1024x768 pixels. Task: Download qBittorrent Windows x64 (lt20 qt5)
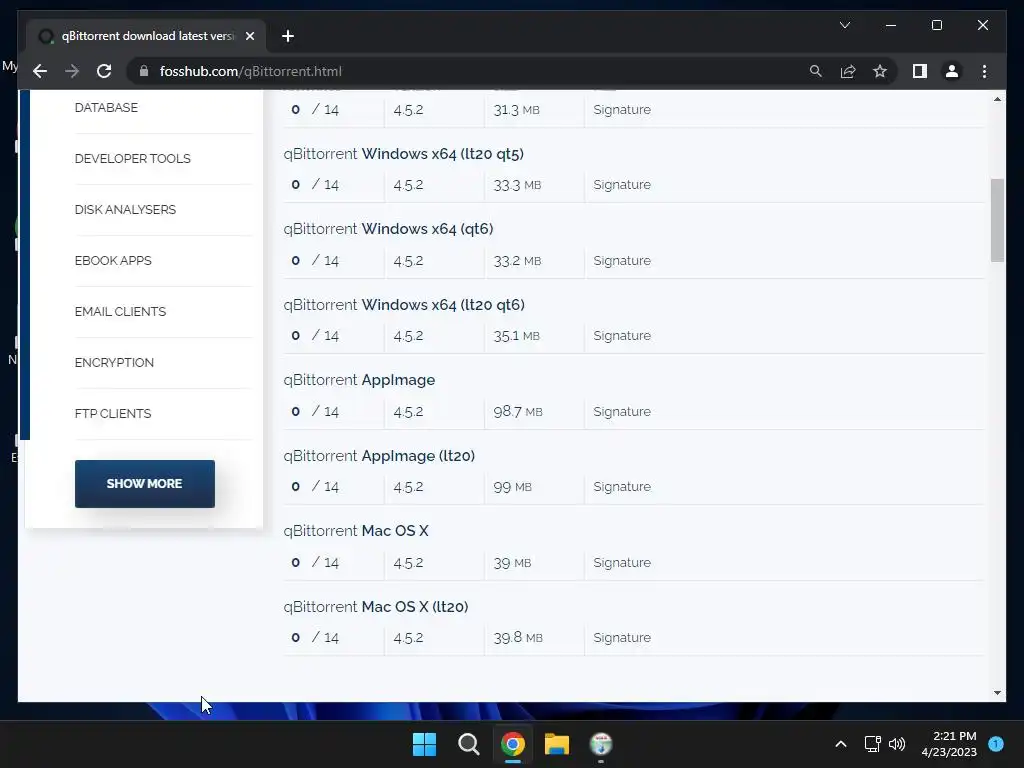(x=404, y=154)
